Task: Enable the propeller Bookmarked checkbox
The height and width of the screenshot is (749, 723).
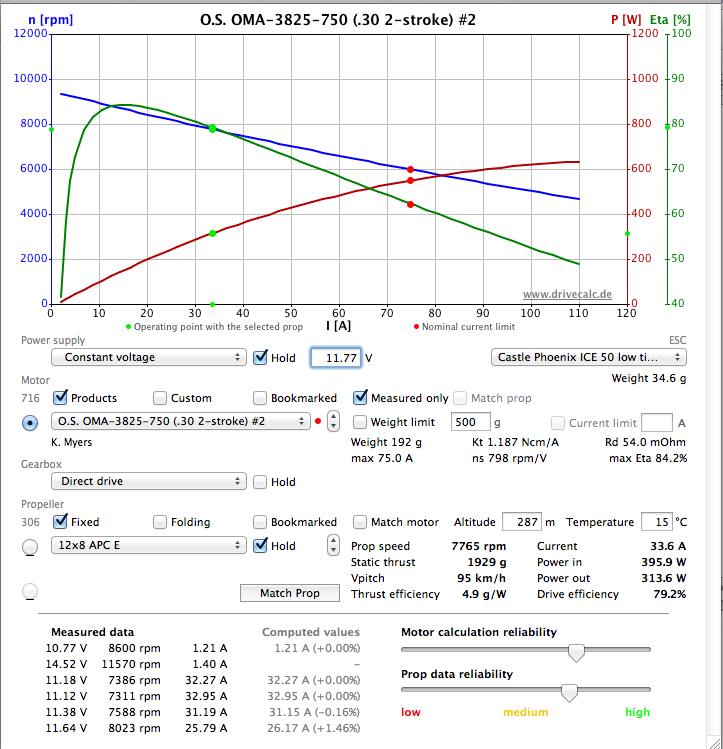Action: click(x=260, y=522)
